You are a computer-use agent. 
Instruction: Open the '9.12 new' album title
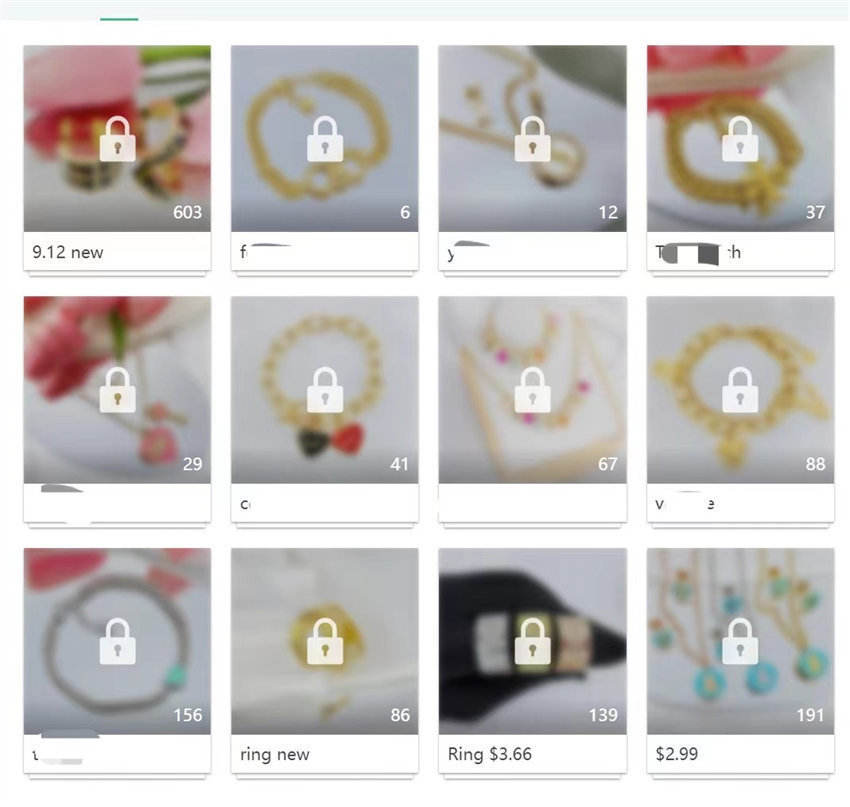pyautogui.click(x=68, y=252)
